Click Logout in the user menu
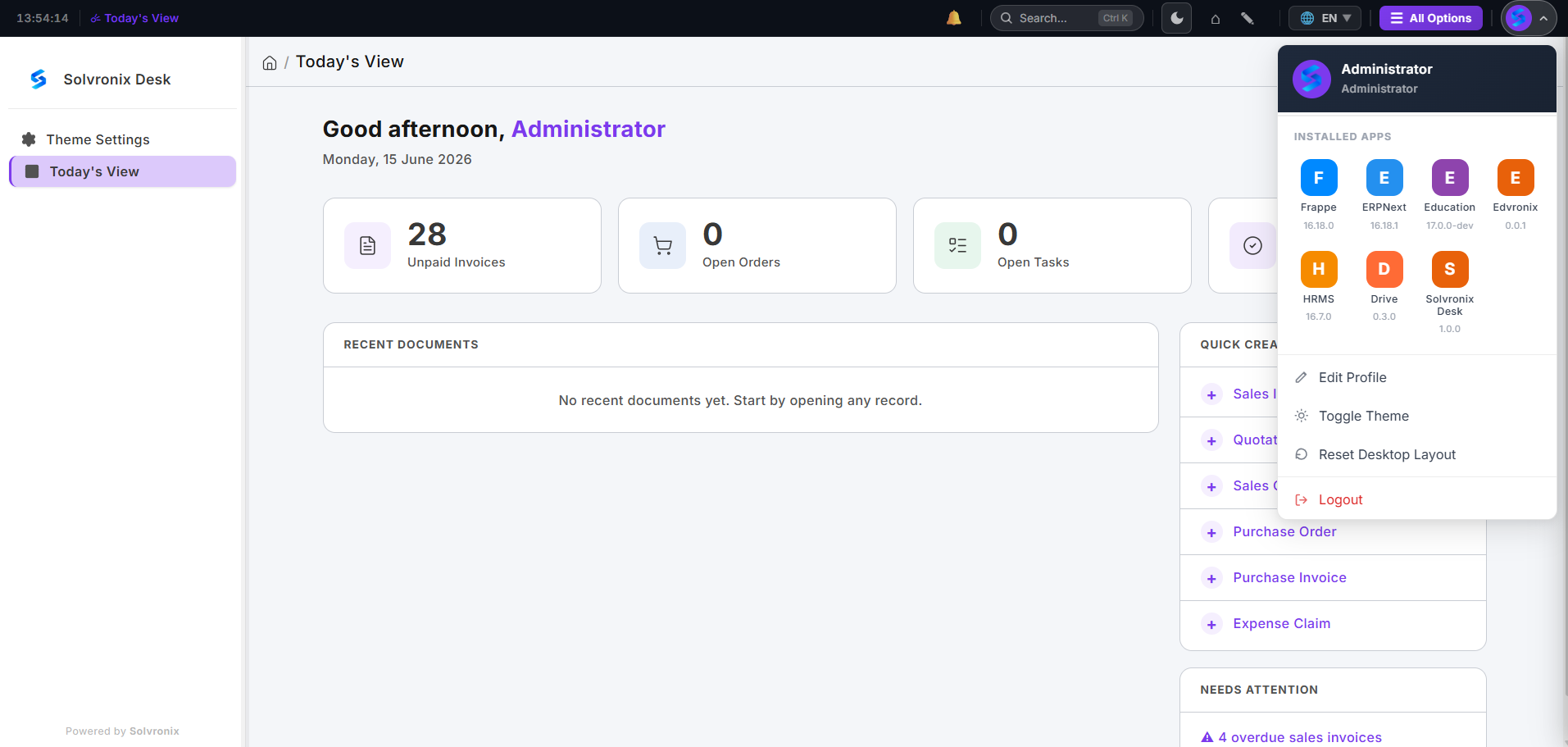The image size is (1568, 747). click(1416, 499)
